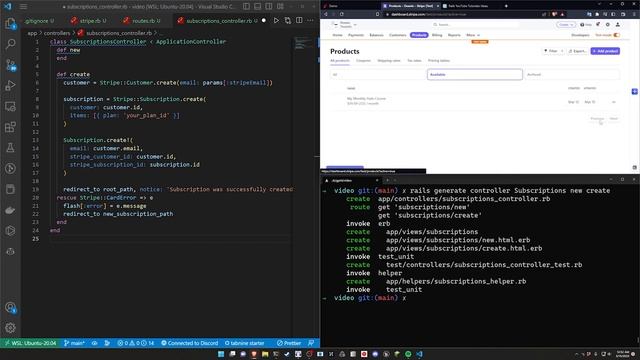This screenshot has width=640, height=360.
Task: Open the Products Filter button
Action: point(553,51)
